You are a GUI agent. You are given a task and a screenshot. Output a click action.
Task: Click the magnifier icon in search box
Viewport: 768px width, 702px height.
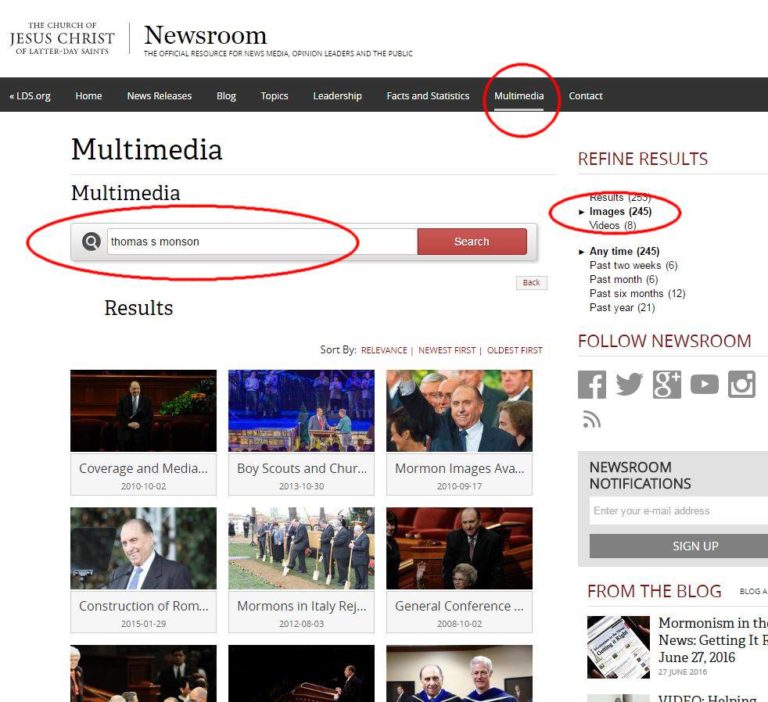[92, 241]
